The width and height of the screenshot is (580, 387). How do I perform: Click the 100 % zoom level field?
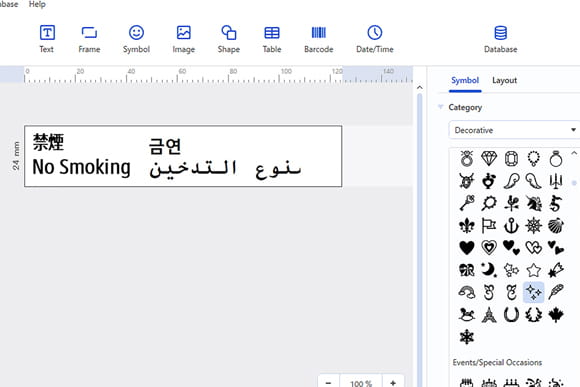tap(361, 383)
